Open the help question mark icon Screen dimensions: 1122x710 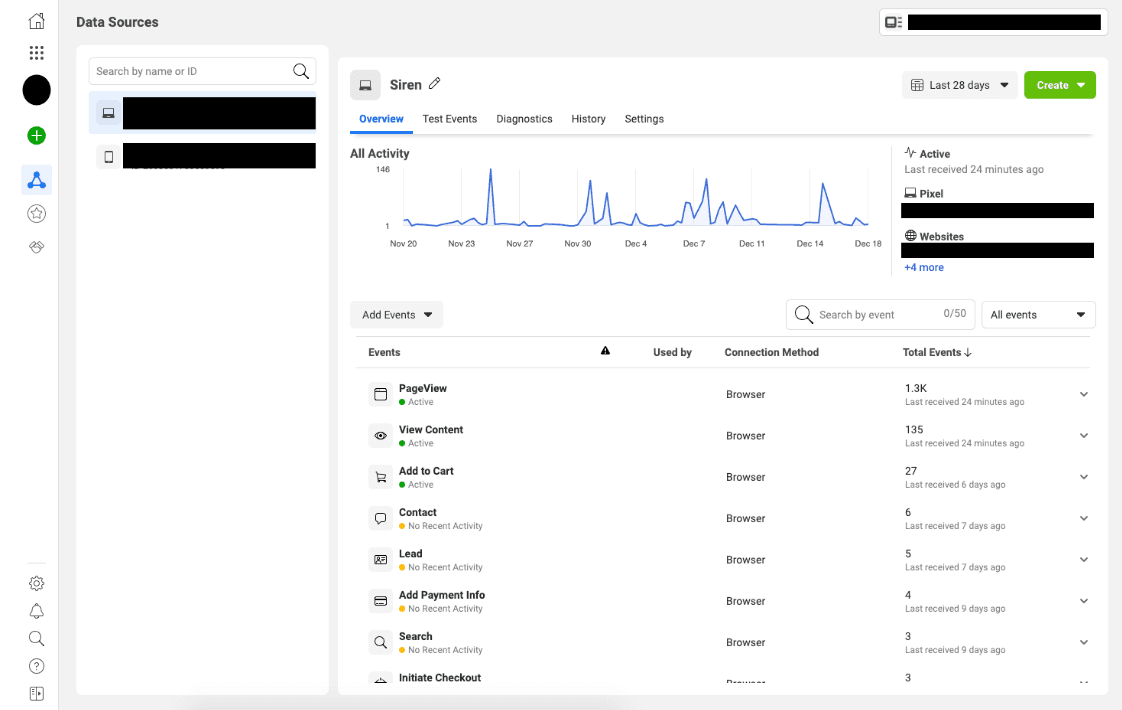coord(36,666)
